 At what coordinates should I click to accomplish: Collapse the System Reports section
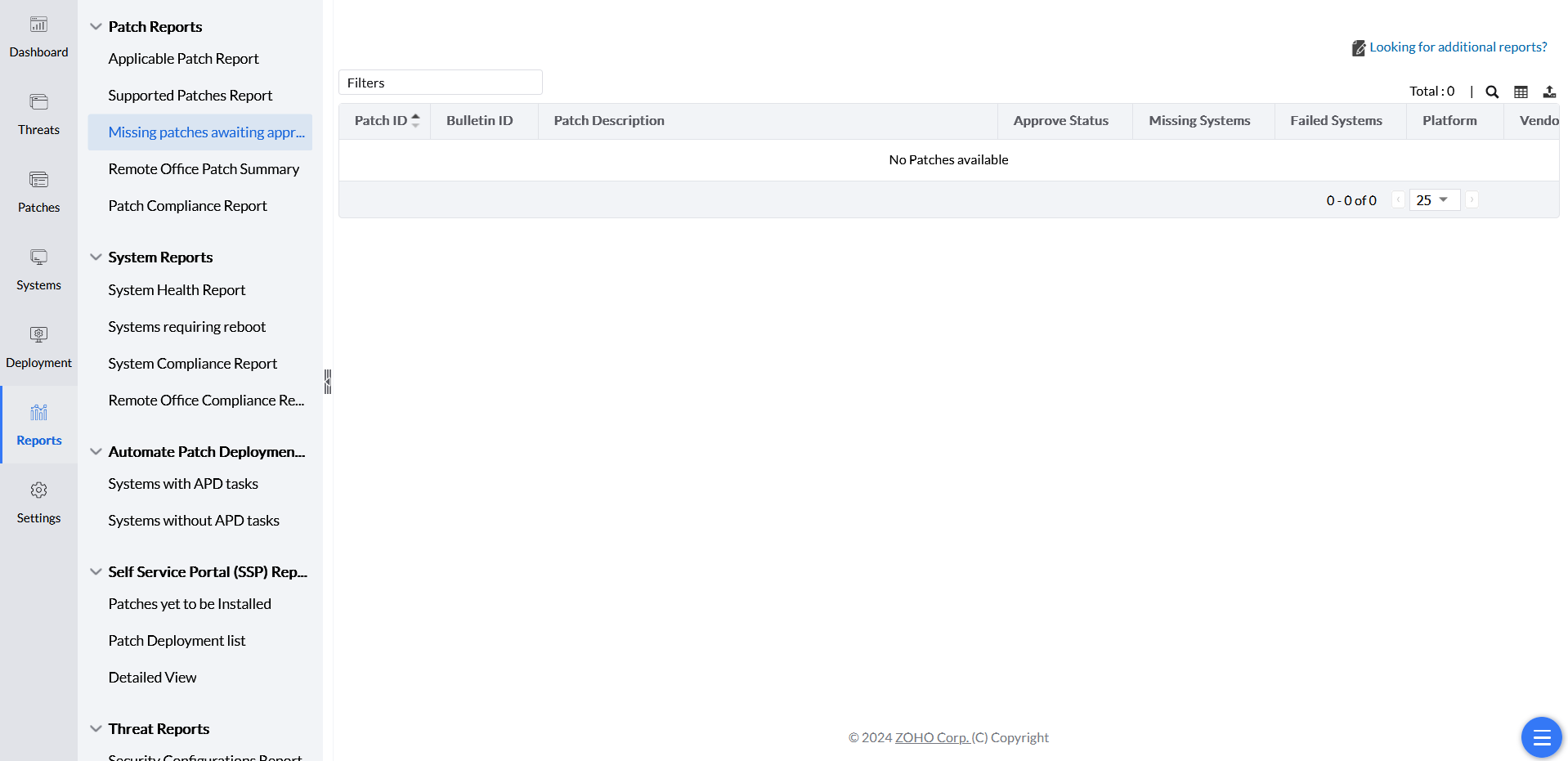96,257
